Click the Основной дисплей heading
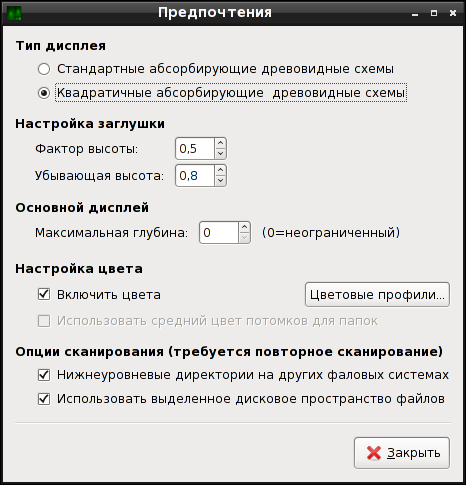This screenshot has width=466, height=485. (x=82, y=208)
